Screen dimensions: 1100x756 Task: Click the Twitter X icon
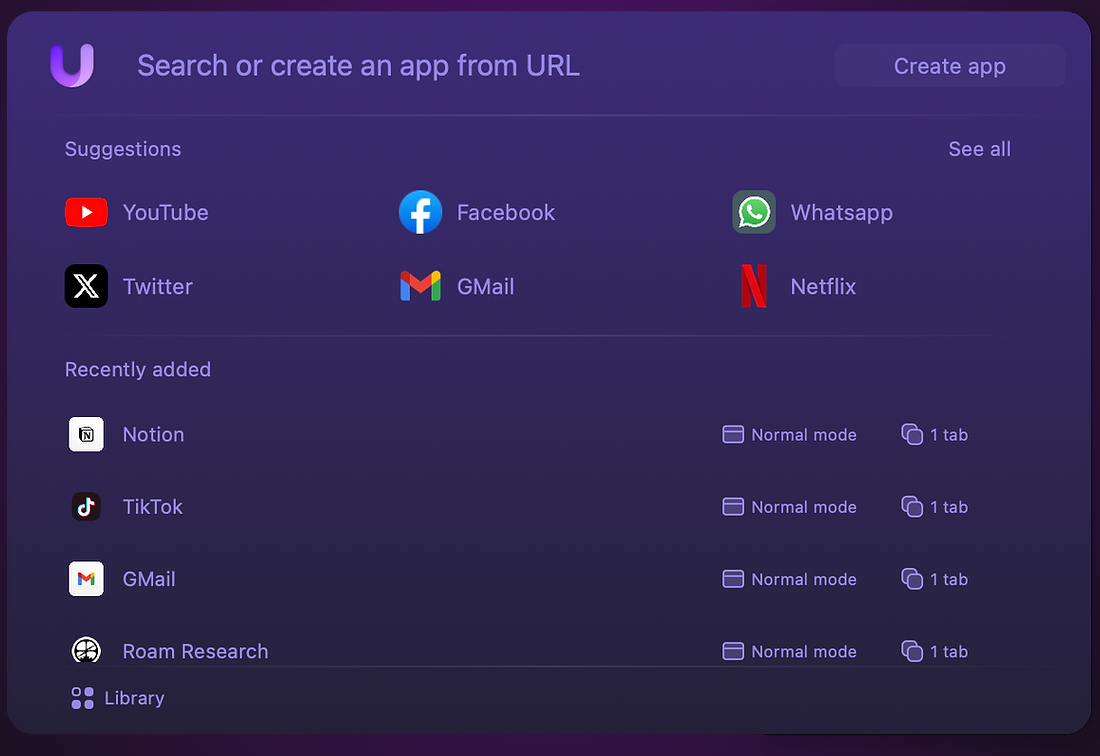point(86,286)
